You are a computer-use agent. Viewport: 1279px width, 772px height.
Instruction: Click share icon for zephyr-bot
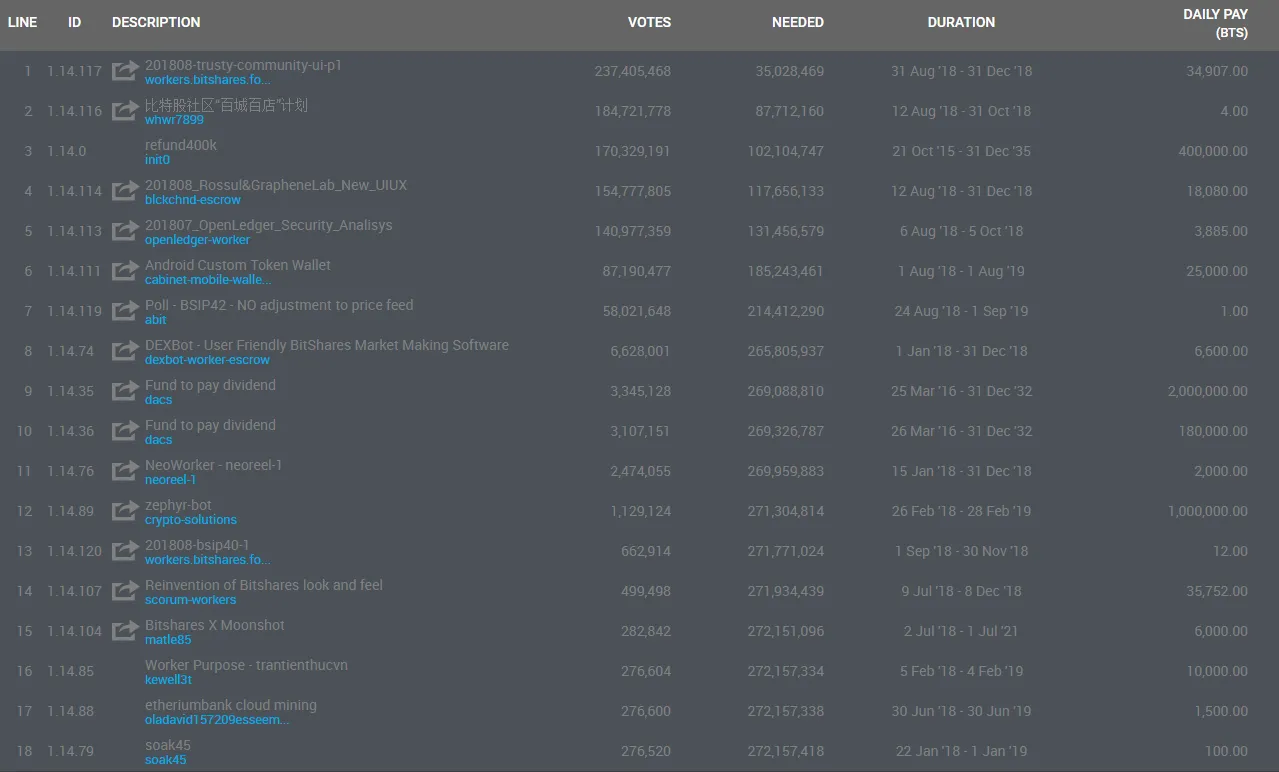125,511
